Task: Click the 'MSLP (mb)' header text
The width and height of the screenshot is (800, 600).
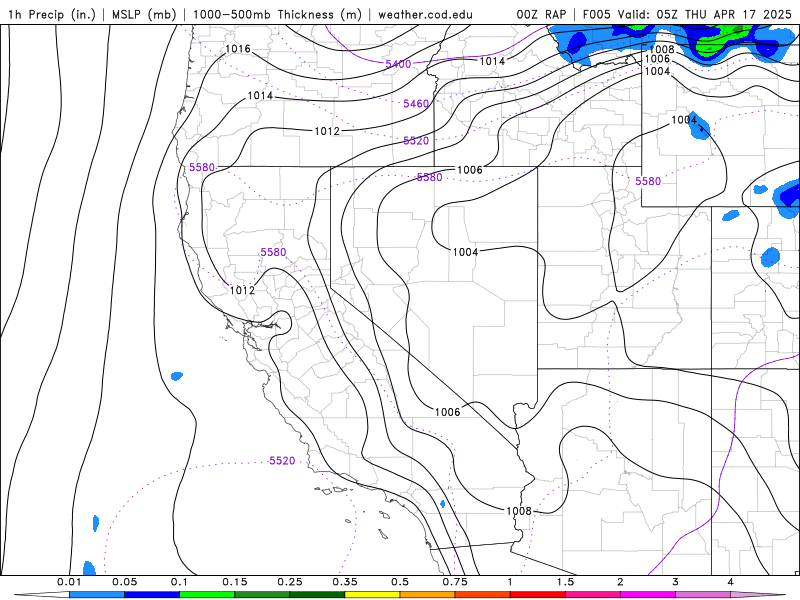Action: tap(142, 14)
